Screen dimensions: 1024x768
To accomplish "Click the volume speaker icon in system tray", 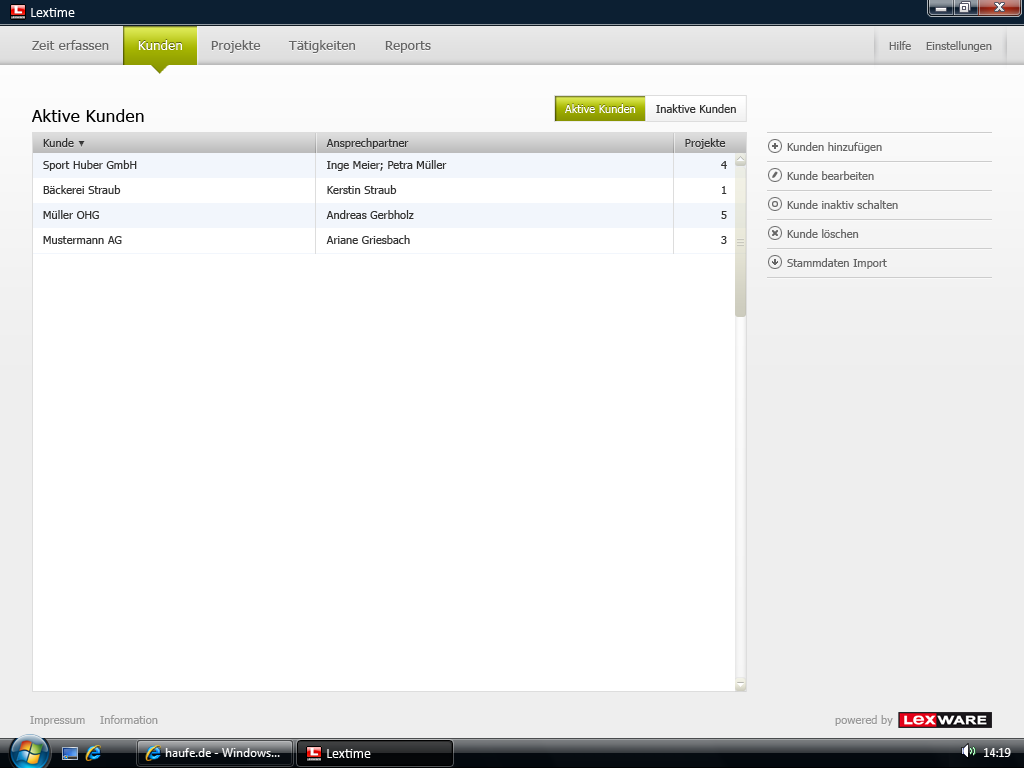I will pos(968,752).
